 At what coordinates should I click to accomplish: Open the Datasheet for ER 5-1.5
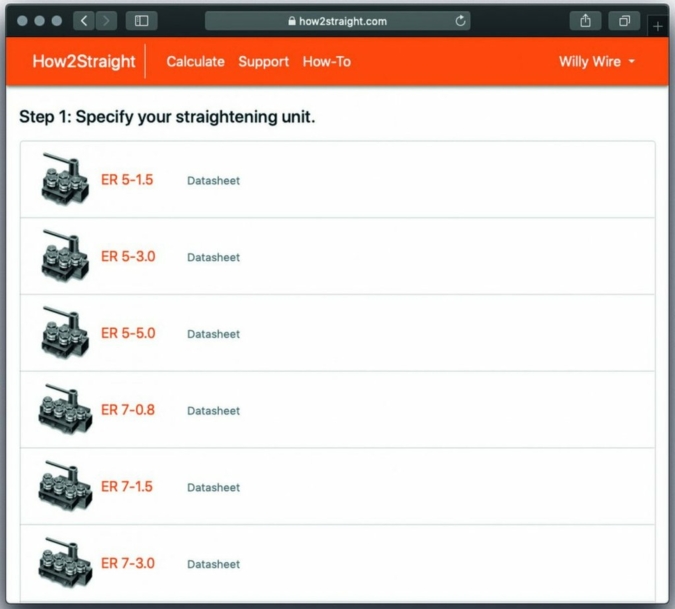click(214, 181)
